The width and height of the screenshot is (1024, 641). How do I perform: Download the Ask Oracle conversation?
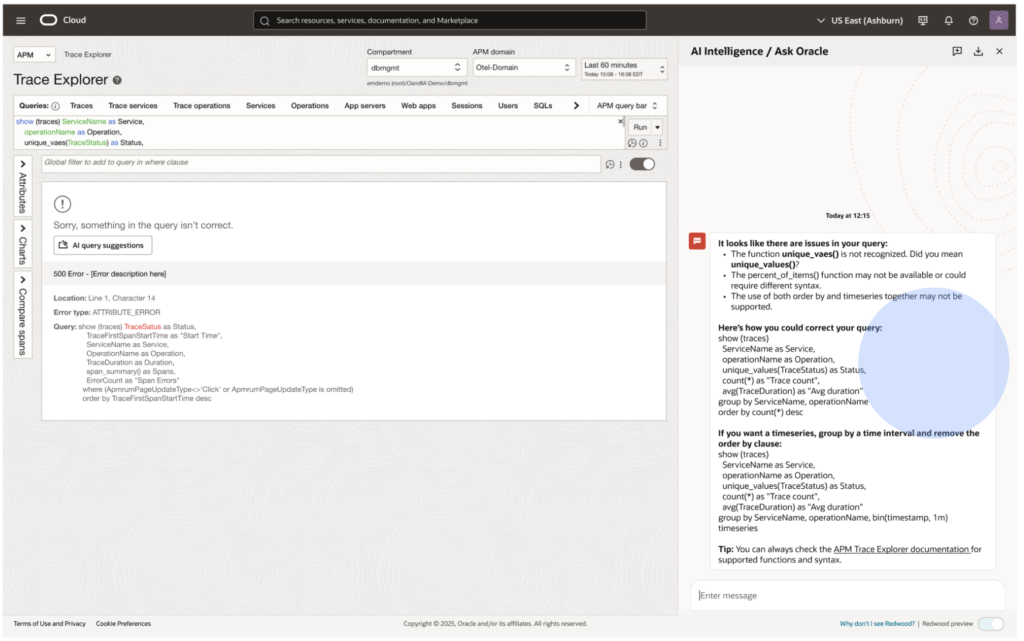click(978, 51)
